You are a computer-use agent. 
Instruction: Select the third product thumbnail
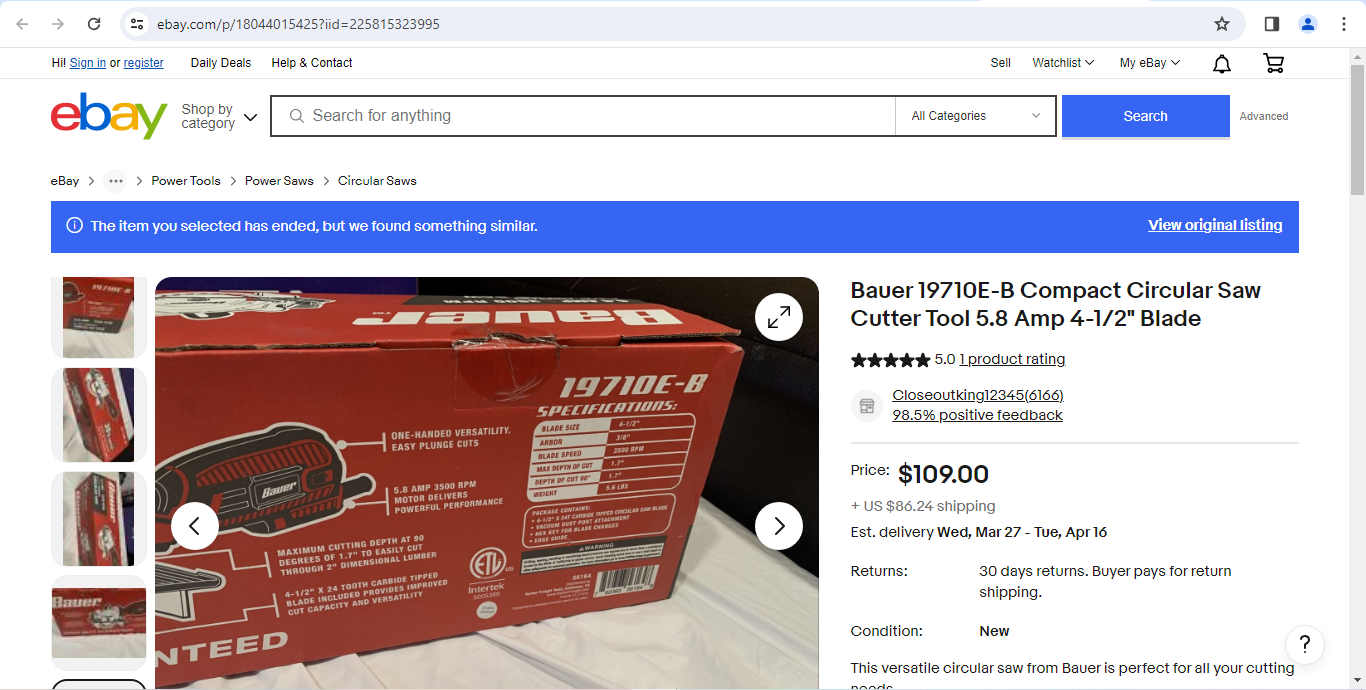click(99, 519)
